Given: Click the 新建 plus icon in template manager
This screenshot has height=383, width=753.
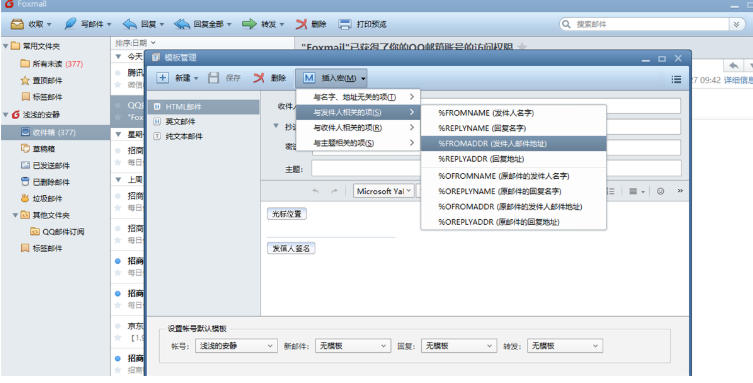Looking at the screenshot, I should pos(163,78).
